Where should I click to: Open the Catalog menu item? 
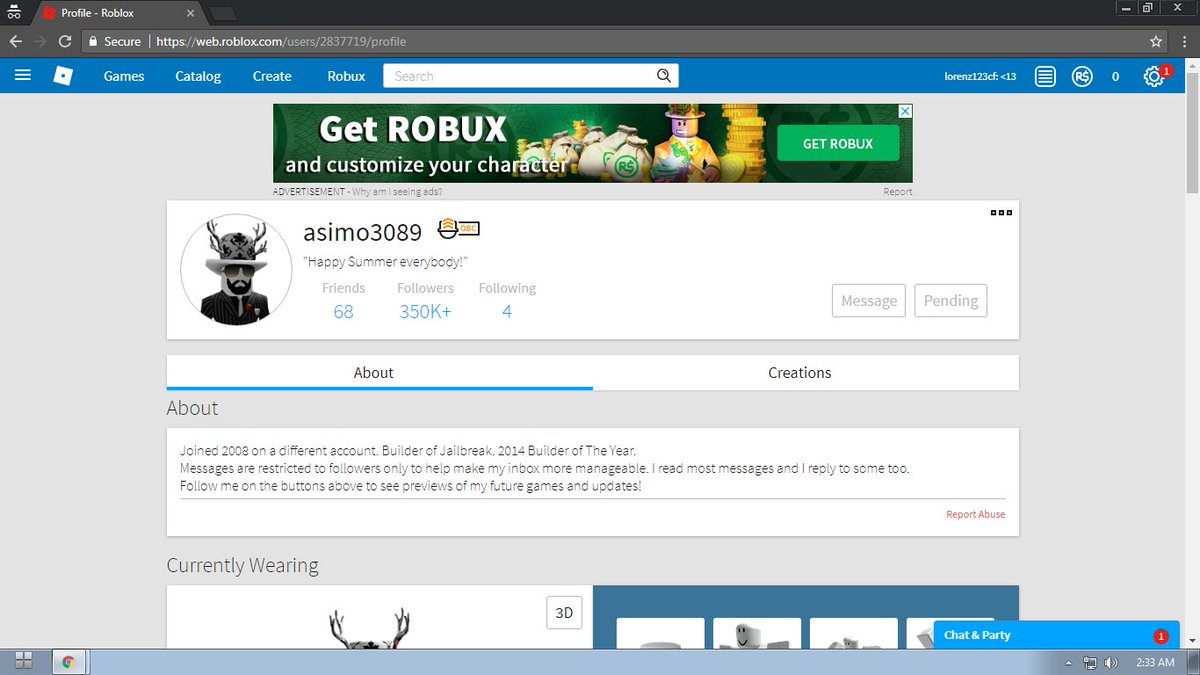click(198, 76)
